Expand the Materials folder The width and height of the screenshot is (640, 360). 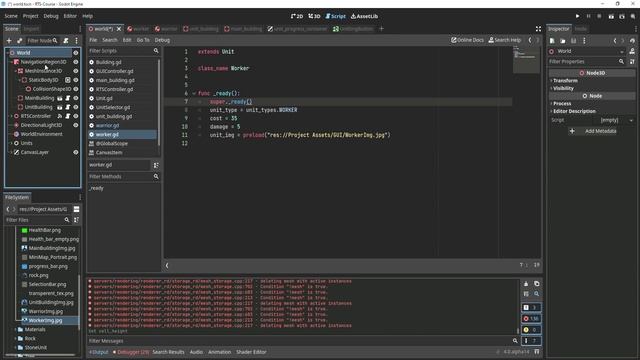point(16,329)
